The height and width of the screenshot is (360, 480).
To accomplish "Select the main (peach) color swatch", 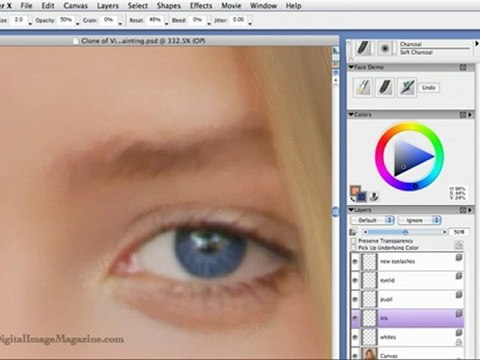I will 355,191.
